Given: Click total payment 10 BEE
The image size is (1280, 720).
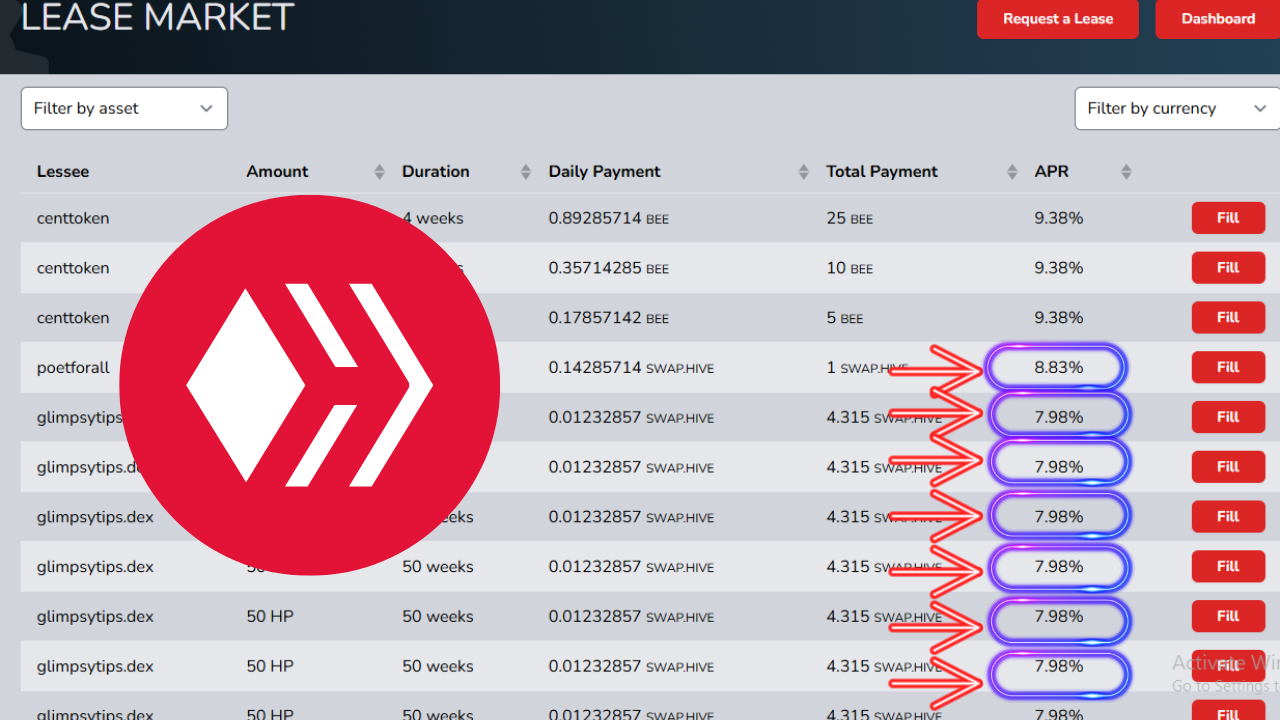Looking at the screenshot, I should (x=849, y=268).
